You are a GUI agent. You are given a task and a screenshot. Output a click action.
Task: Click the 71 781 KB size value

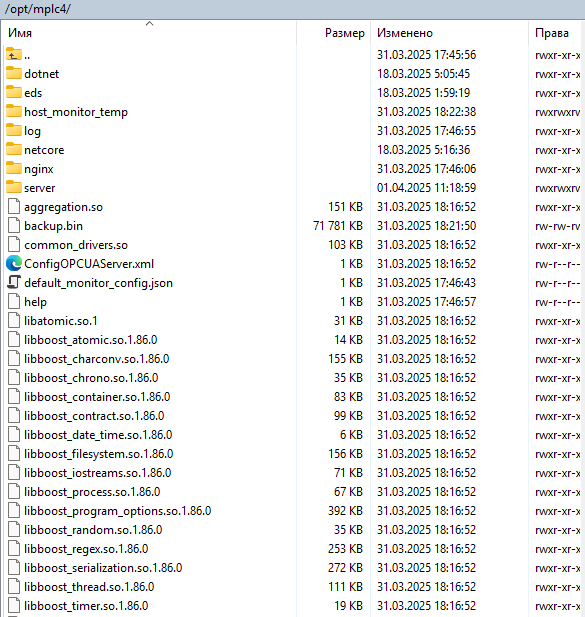click(x=338, y=226)
